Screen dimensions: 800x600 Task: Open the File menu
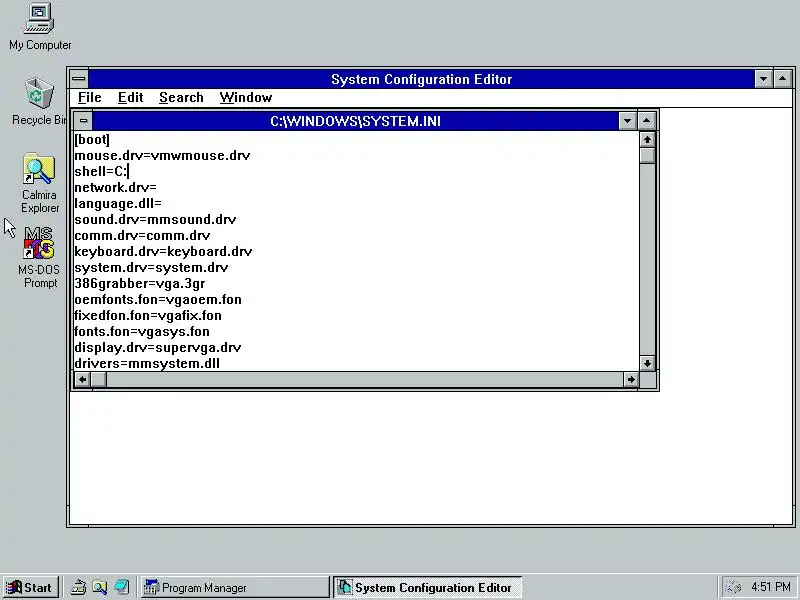[90, 97]
